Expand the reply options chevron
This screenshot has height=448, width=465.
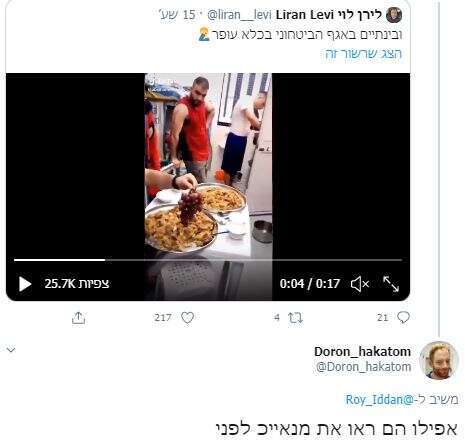click(11, 350)
